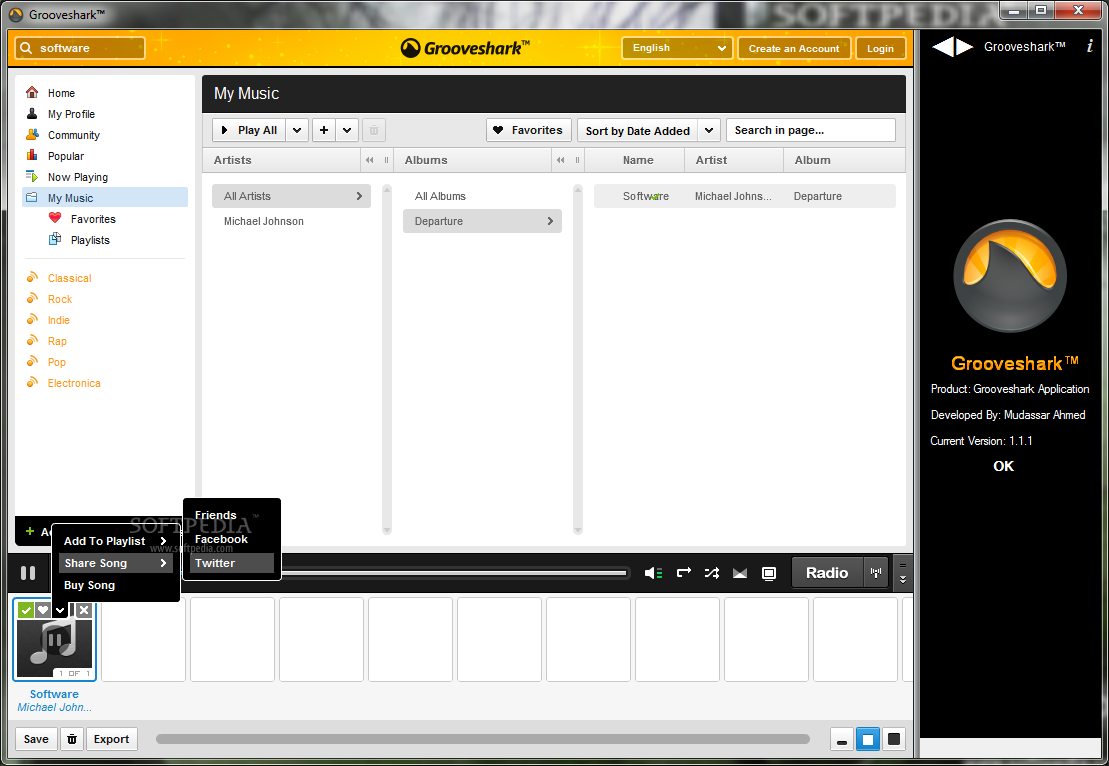Remove Software from queue with X

click(x=84, y=610)
